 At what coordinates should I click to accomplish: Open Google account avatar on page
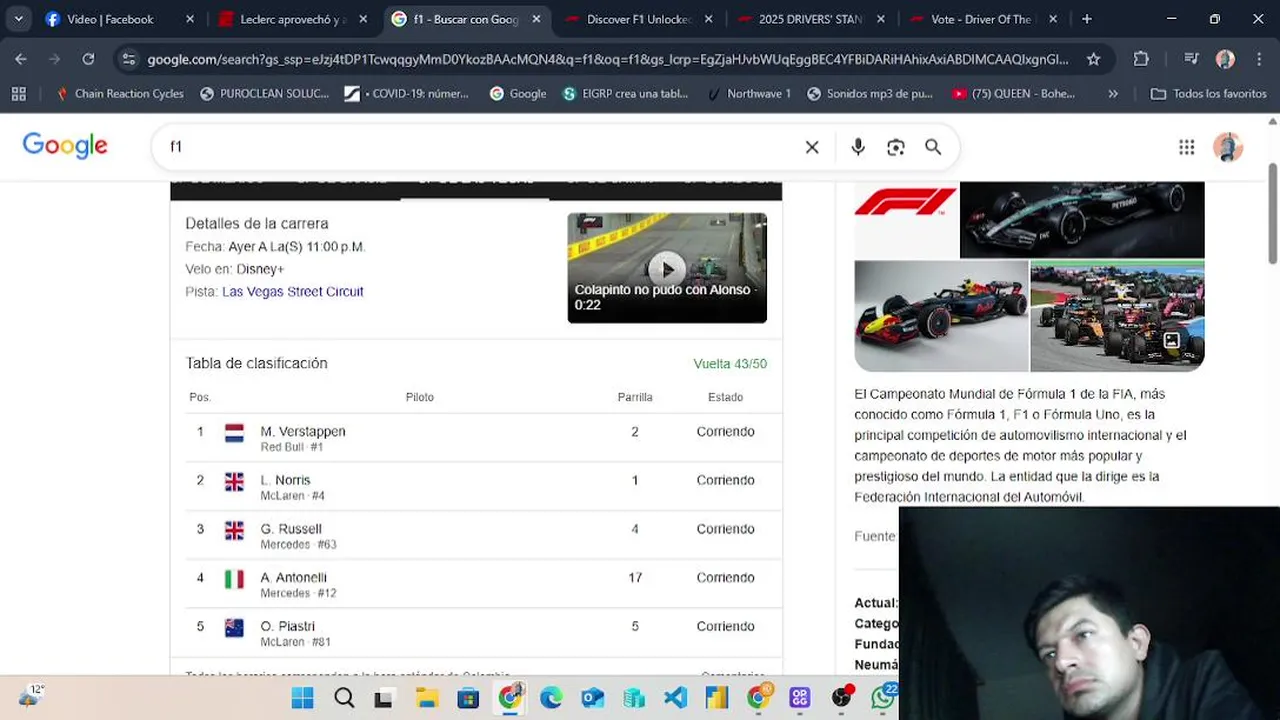click(x=1228, y=147)
